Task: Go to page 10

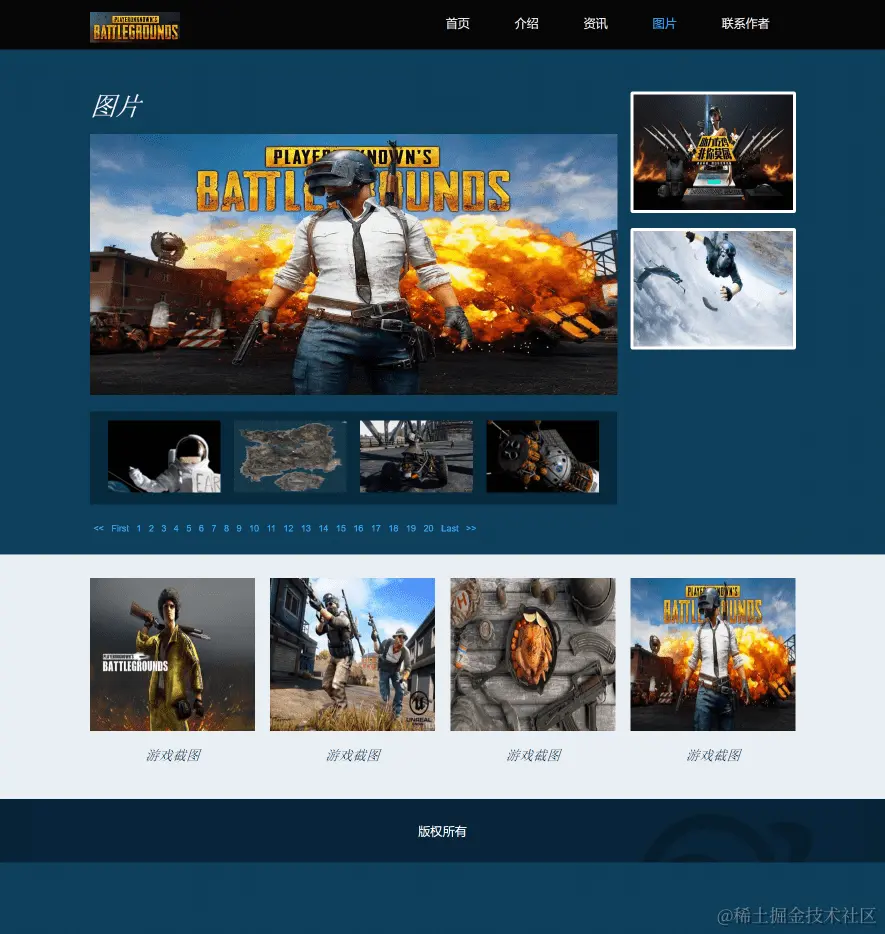Action: (254, 528)
